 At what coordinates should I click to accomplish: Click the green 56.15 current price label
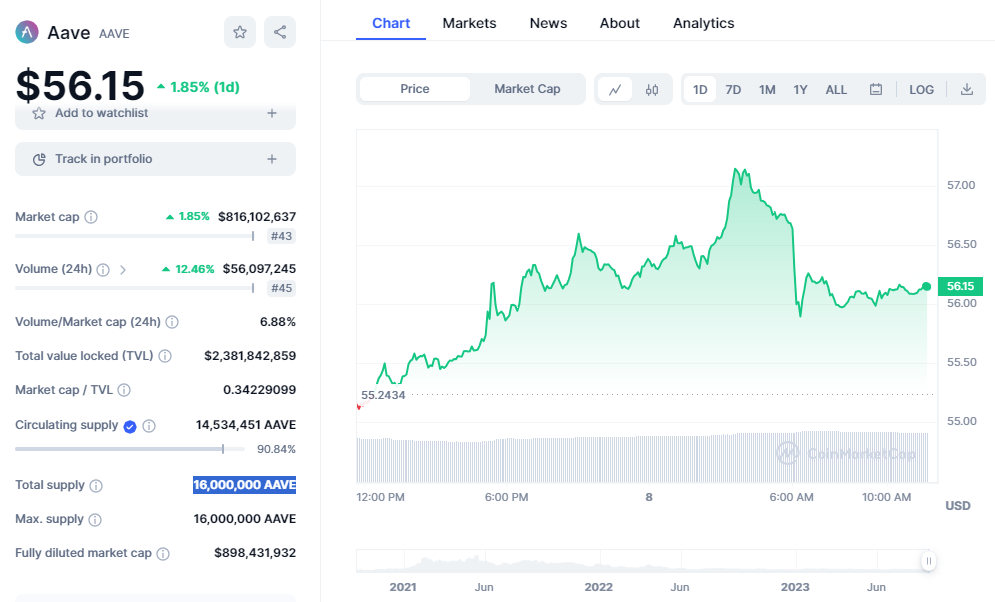coord(960,286)
